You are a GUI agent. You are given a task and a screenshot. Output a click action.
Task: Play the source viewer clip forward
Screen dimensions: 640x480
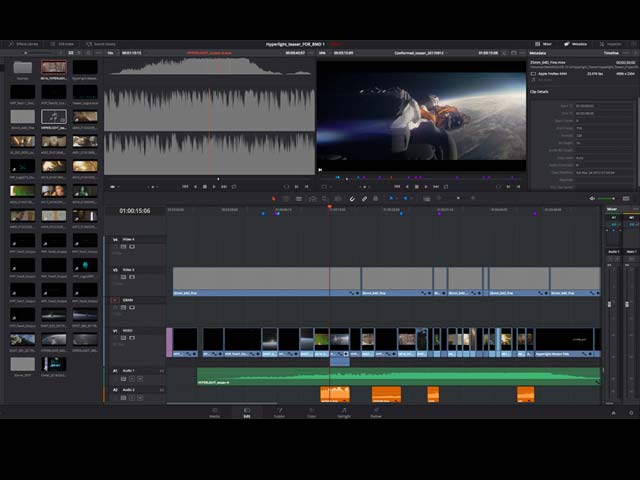click(214, 187)
